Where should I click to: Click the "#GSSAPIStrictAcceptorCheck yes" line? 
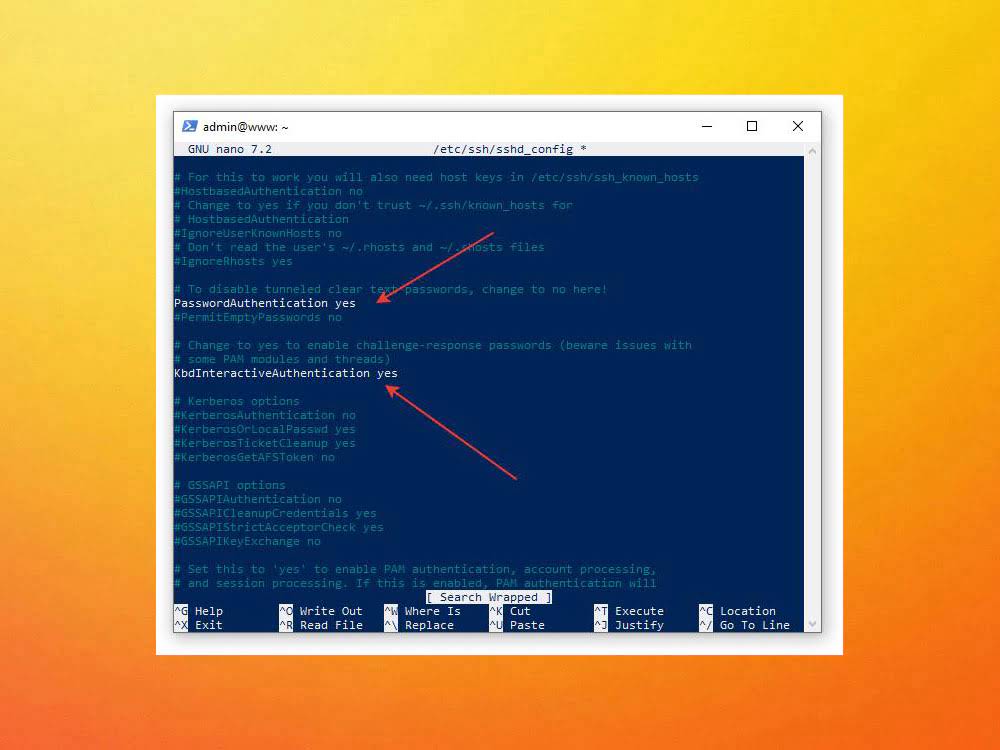pyautogui.click(x=279, y=527)
